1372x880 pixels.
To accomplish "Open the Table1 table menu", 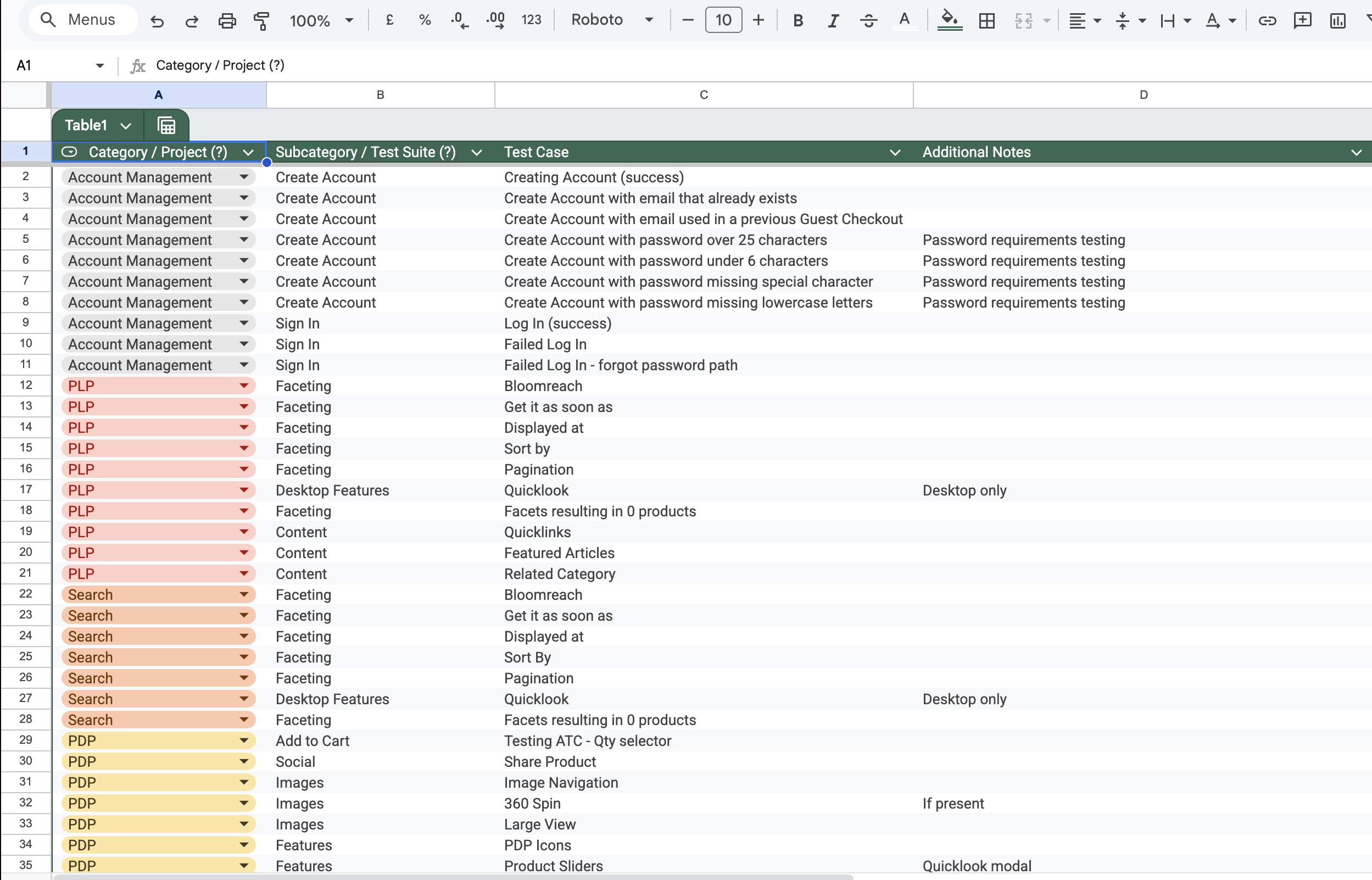I will click(98, 125).
